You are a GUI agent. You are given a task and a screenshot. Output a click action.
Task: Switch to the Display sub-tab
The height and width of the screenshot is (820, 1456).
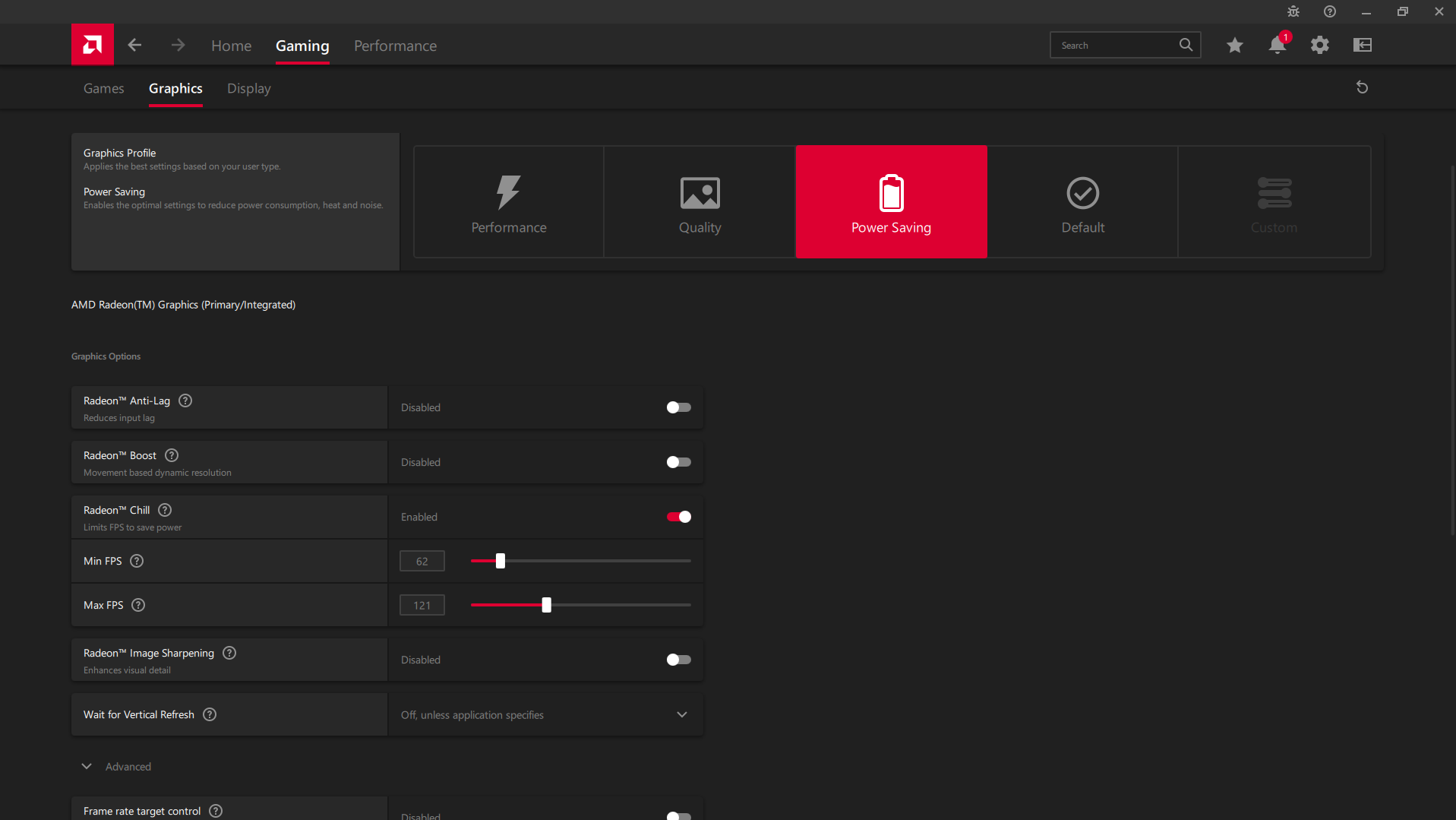pos(248,88)
